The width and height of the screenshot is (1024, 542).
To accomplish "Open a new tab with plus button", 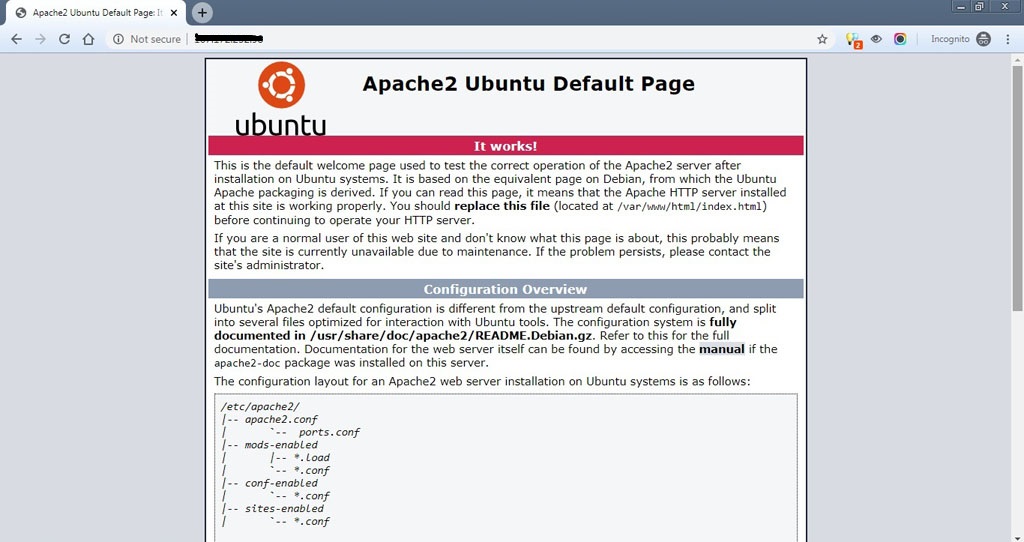I will pos(202,12).
